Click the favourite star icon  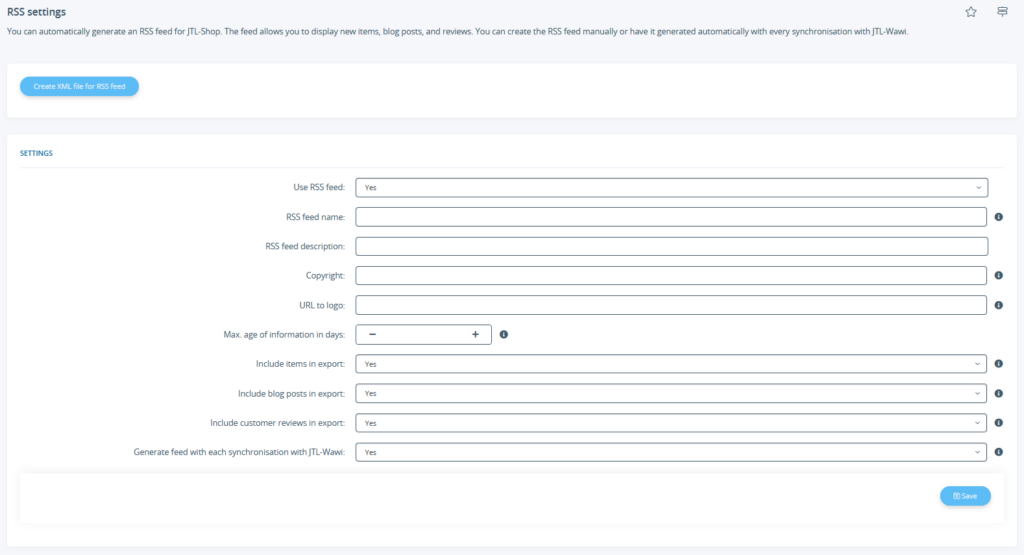pos(971,12)
